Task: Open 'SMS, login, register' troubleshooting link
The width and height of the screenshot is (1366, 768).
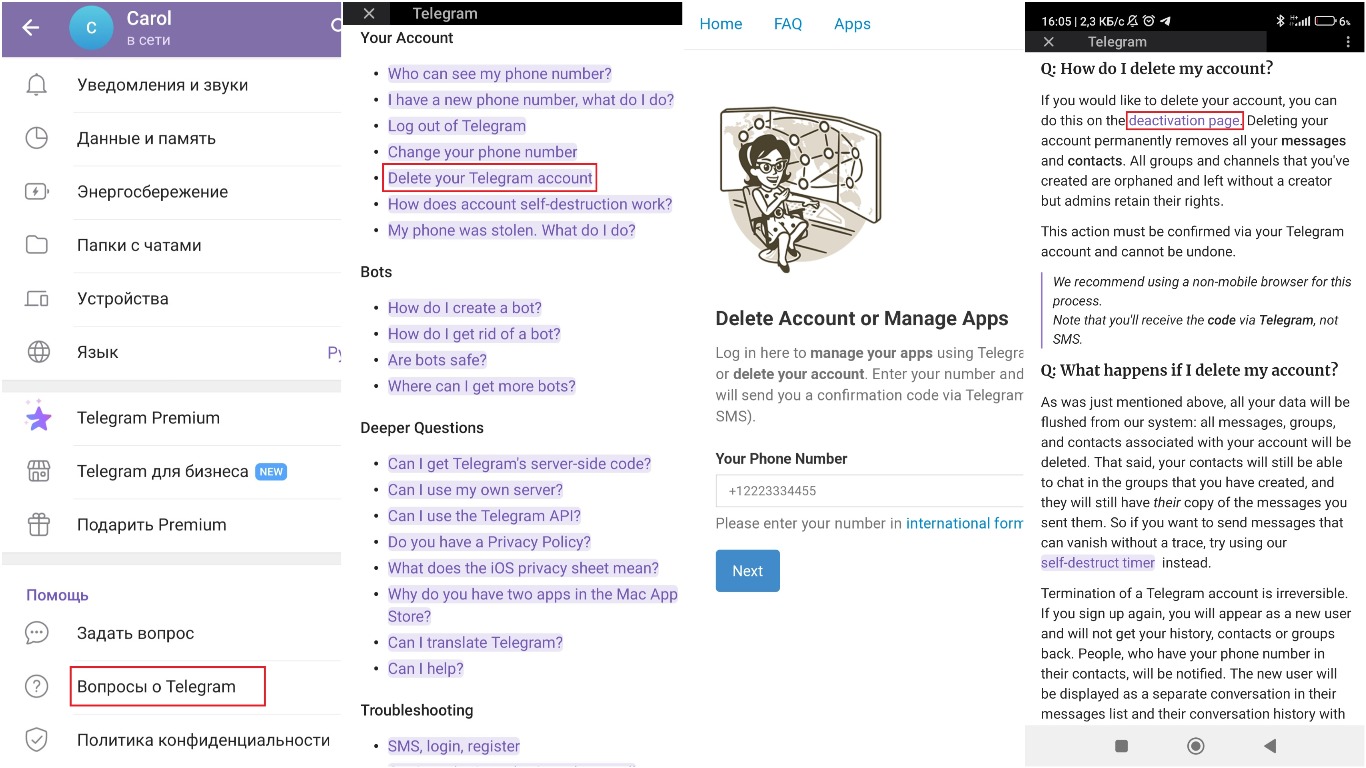Action: (454, 746)
